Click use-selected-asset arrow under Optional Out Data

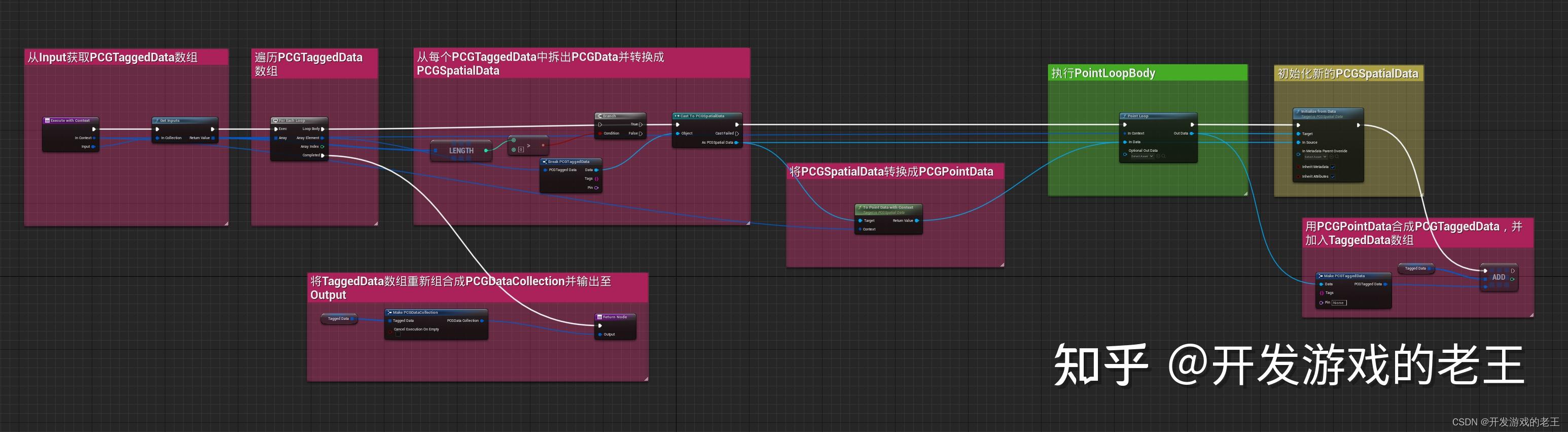pos(1158,156)
